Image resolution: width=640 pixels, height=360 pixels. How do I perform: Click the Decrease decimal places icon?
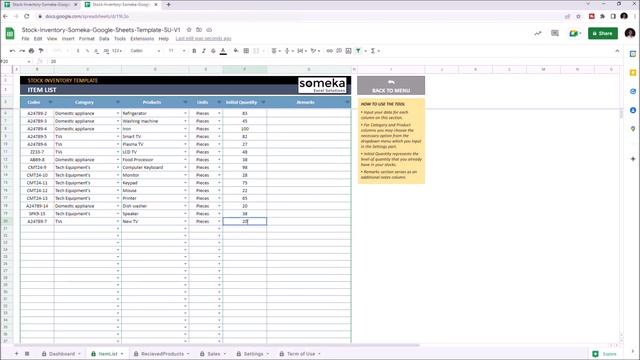pyautogui.click(x=97, y=51)
